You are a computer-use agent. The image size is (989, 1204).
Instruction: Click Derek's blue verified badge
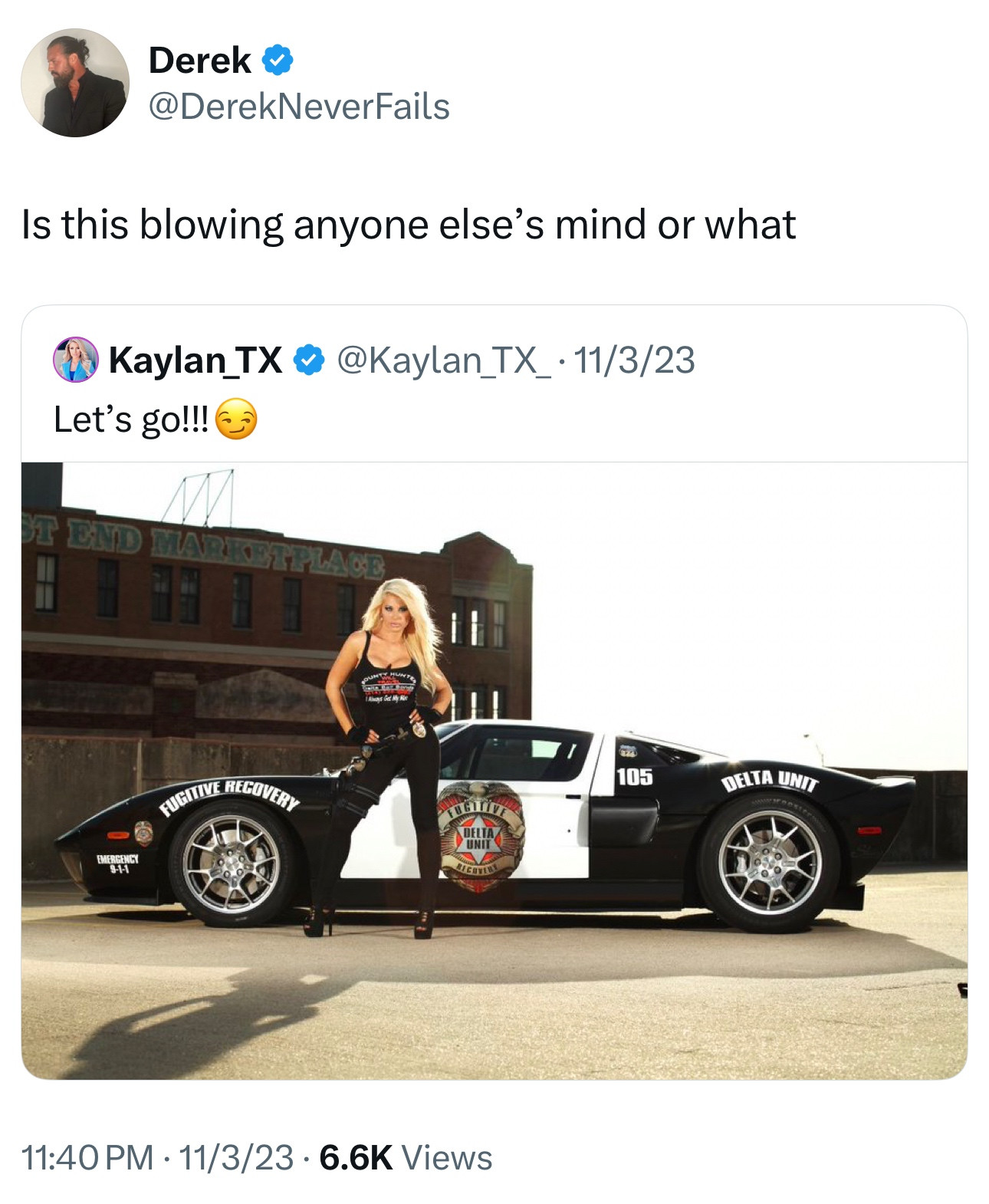[278, 61]
